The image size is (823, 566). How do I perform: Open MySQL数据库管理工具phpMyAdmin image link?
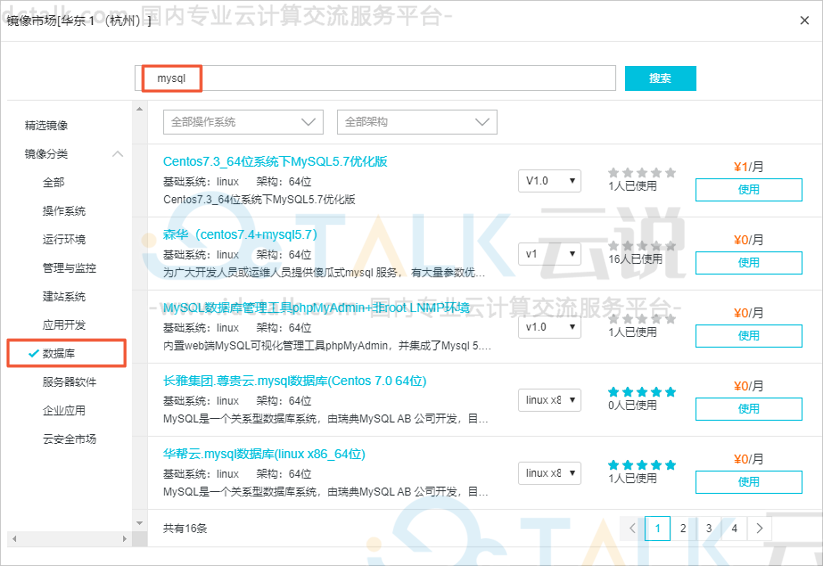tap(316, 307)
